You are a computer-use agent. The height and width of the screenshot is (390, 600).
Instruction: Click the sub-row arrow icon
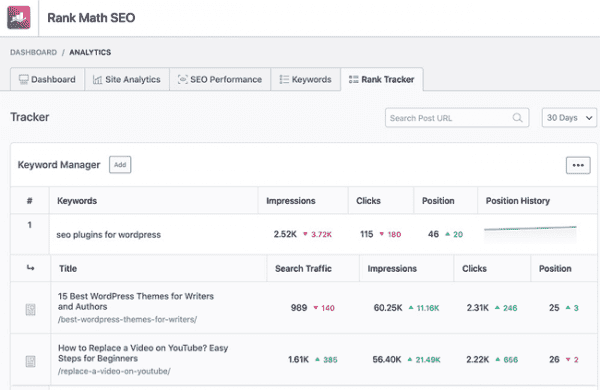[x=31, y=268]
